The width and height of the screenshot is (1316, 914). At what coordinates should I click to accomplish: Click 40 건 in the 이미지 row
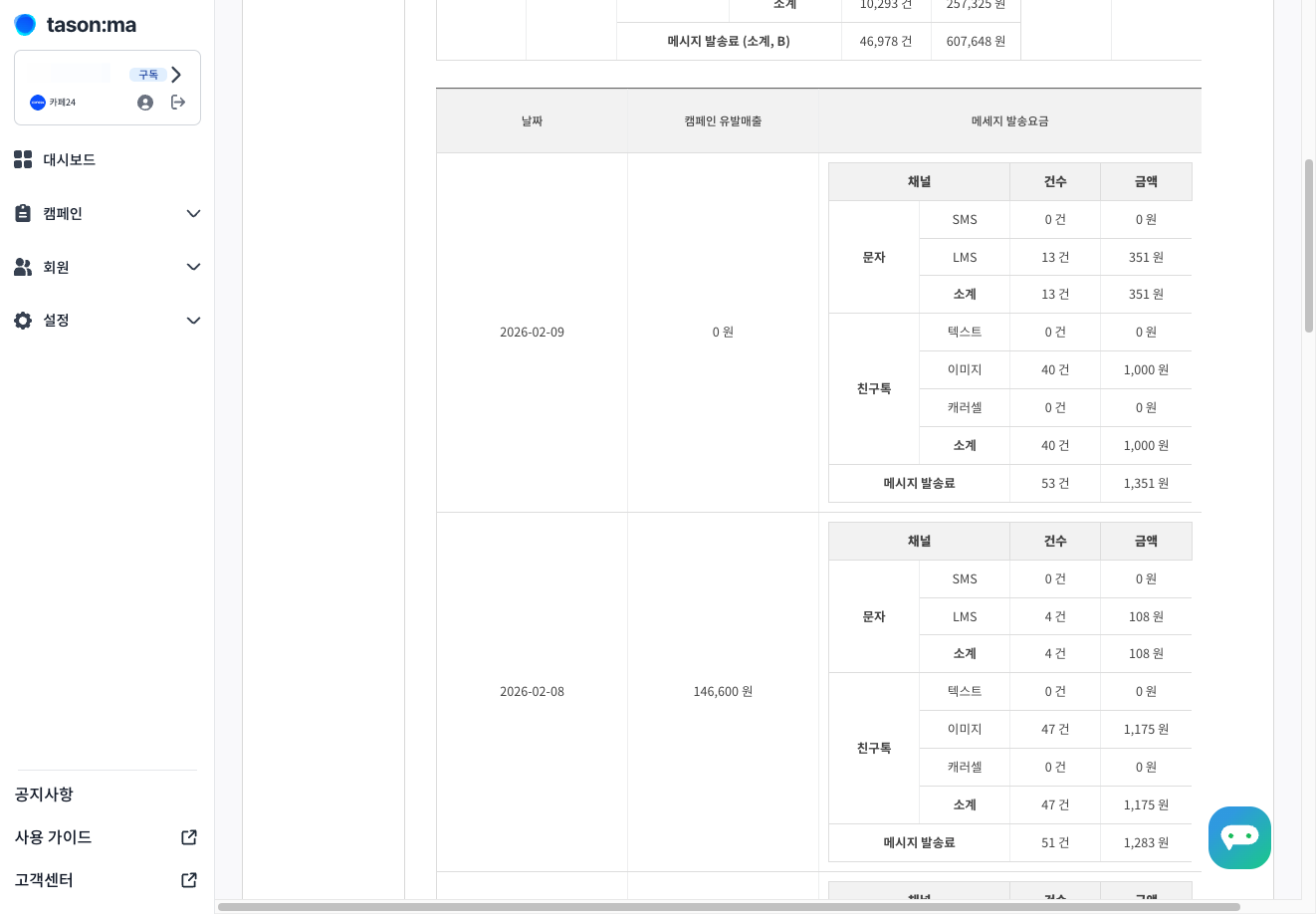point(1055,370)
